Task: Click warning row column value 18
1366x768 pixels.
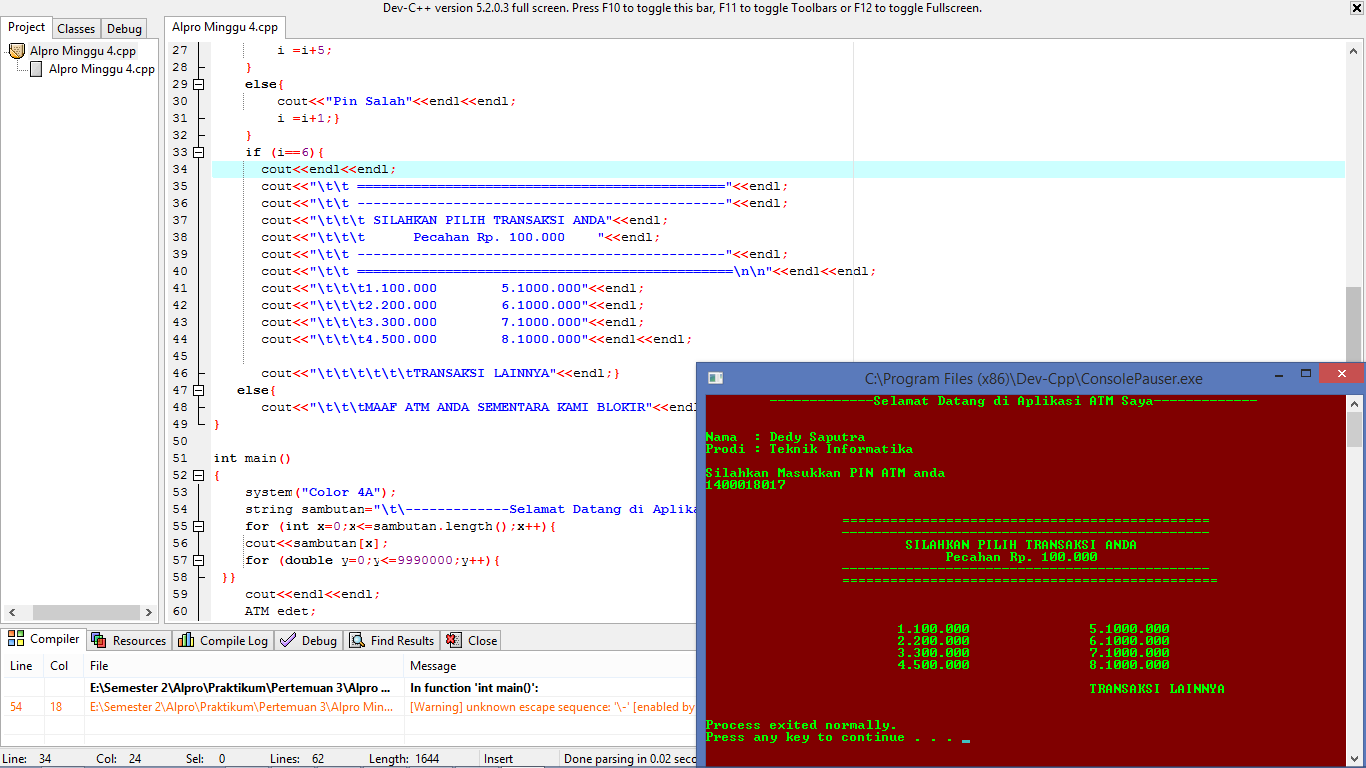Action: pos(57,707)
